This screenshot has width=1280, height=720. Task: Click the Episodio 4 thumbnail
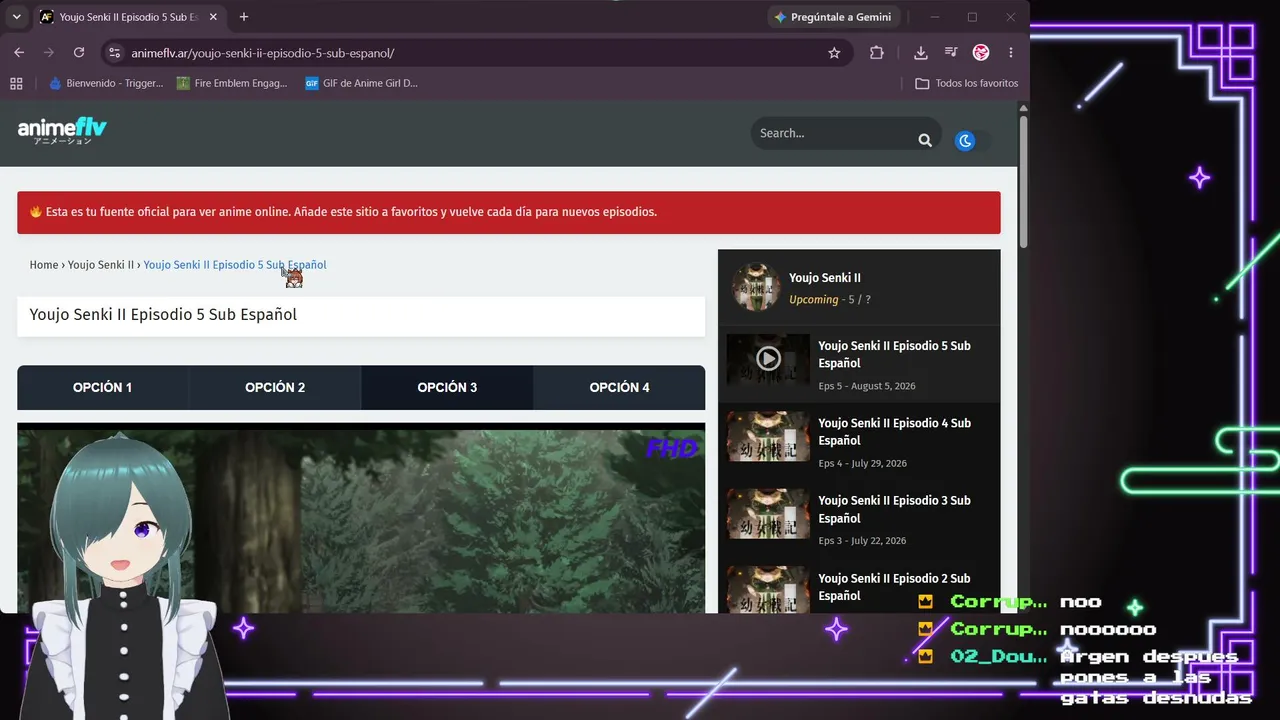[768, 436]
